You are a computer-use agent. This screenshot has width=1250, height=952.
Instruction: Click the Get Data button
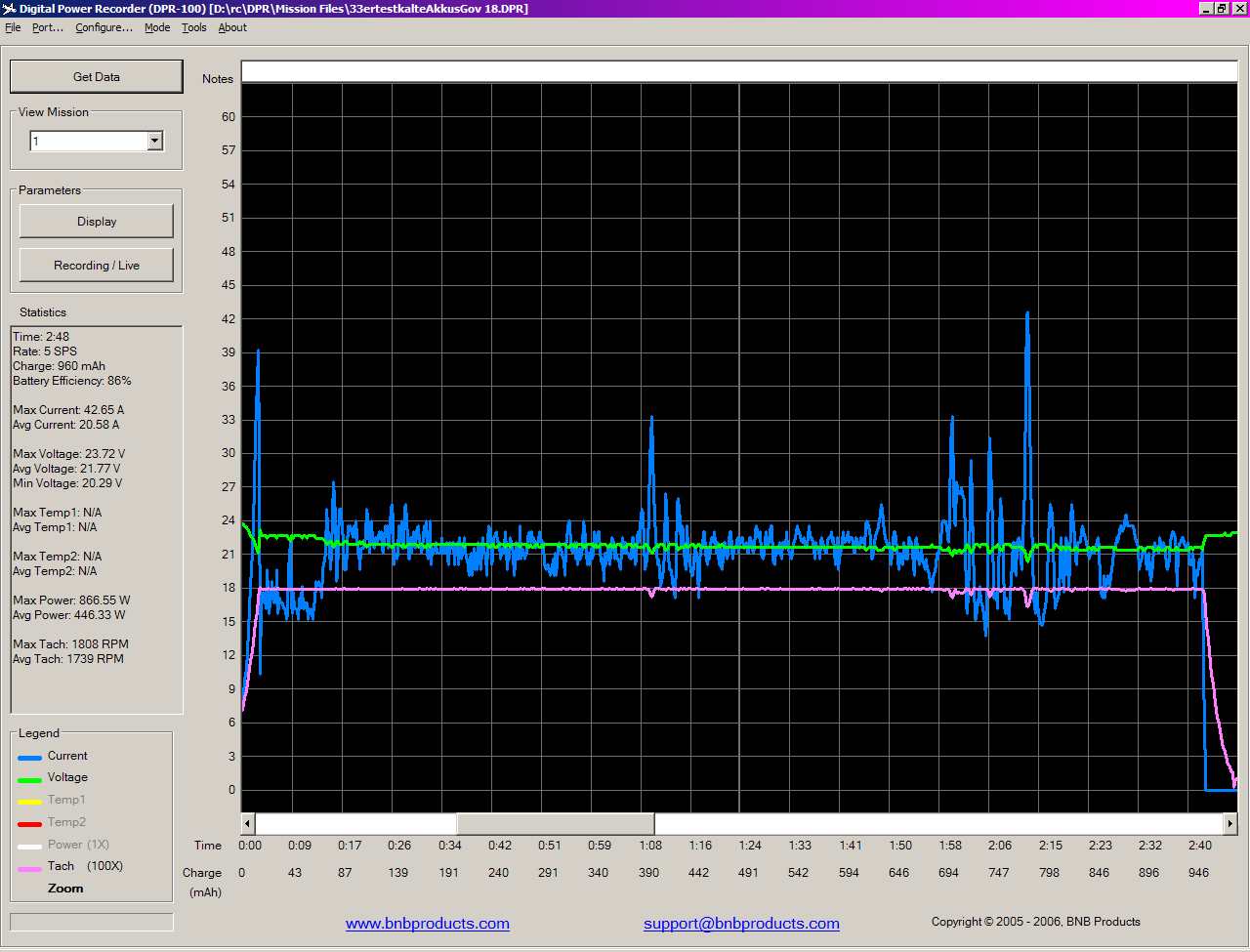point(96,76)
